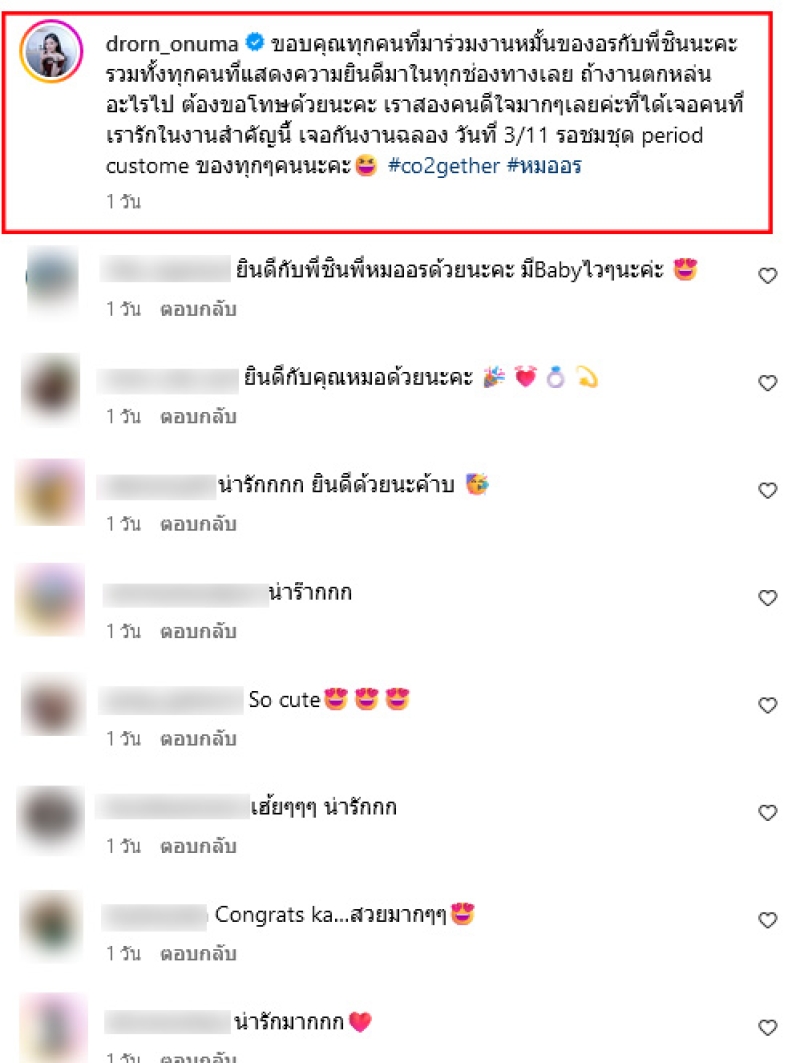Open avatar of So cute commenter
Screen dimensions: 800x1063
(52, 705)
